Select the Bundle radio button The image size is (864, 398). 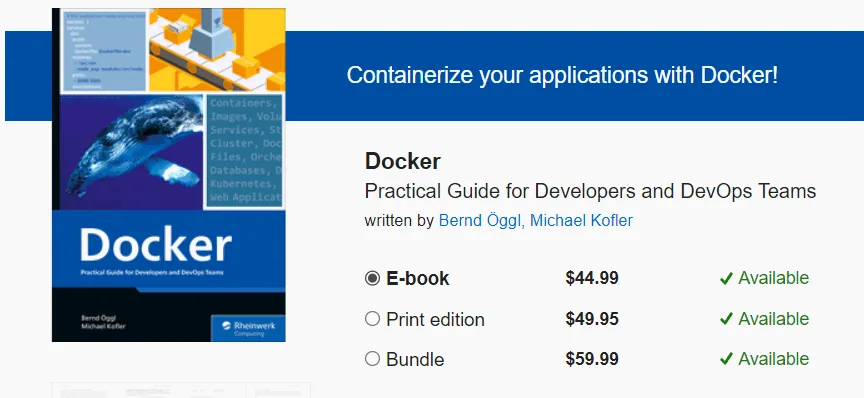[x=372, y=359]
